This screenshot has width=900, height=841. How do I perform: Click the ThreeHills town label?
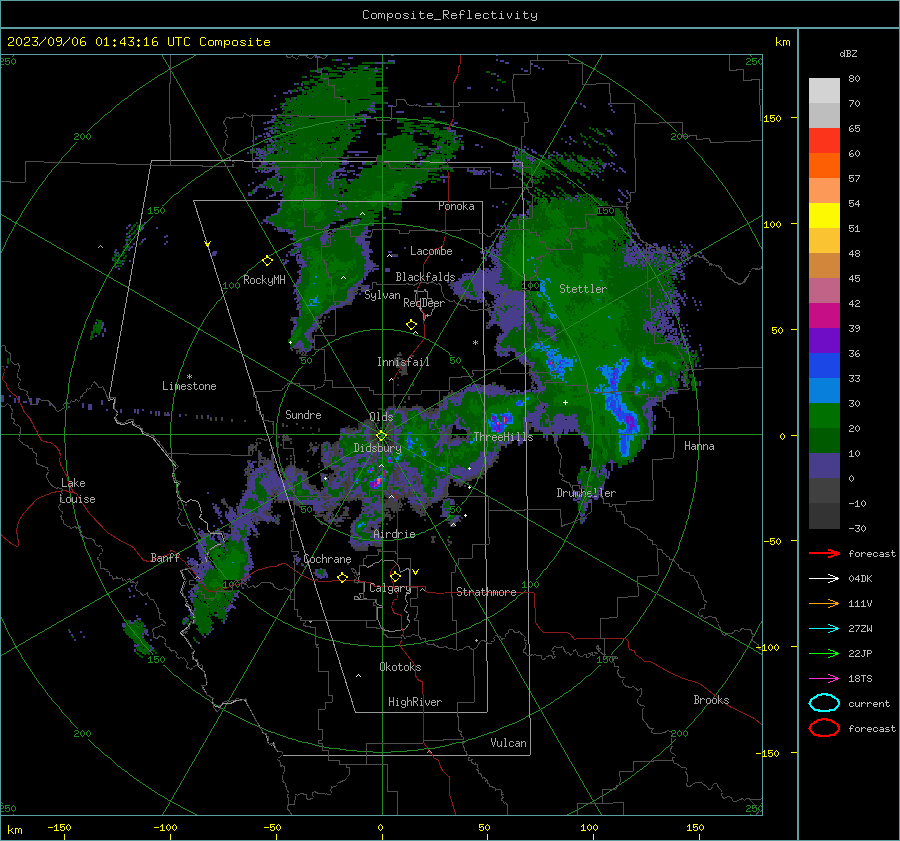coord(503,437)
